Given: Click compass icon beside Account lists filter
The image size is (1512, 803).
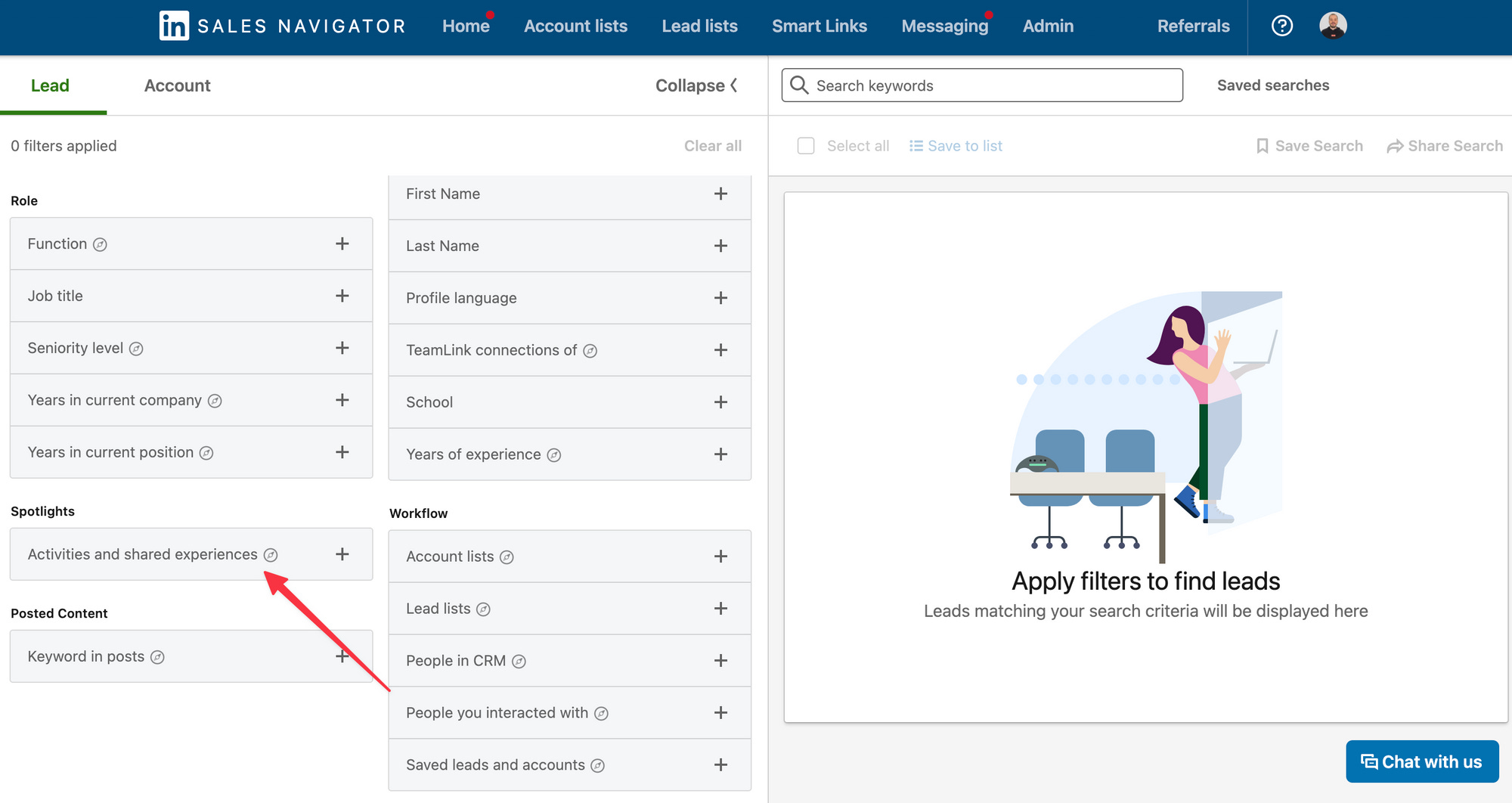Looking at the screenshot, I should pos(507,557).
